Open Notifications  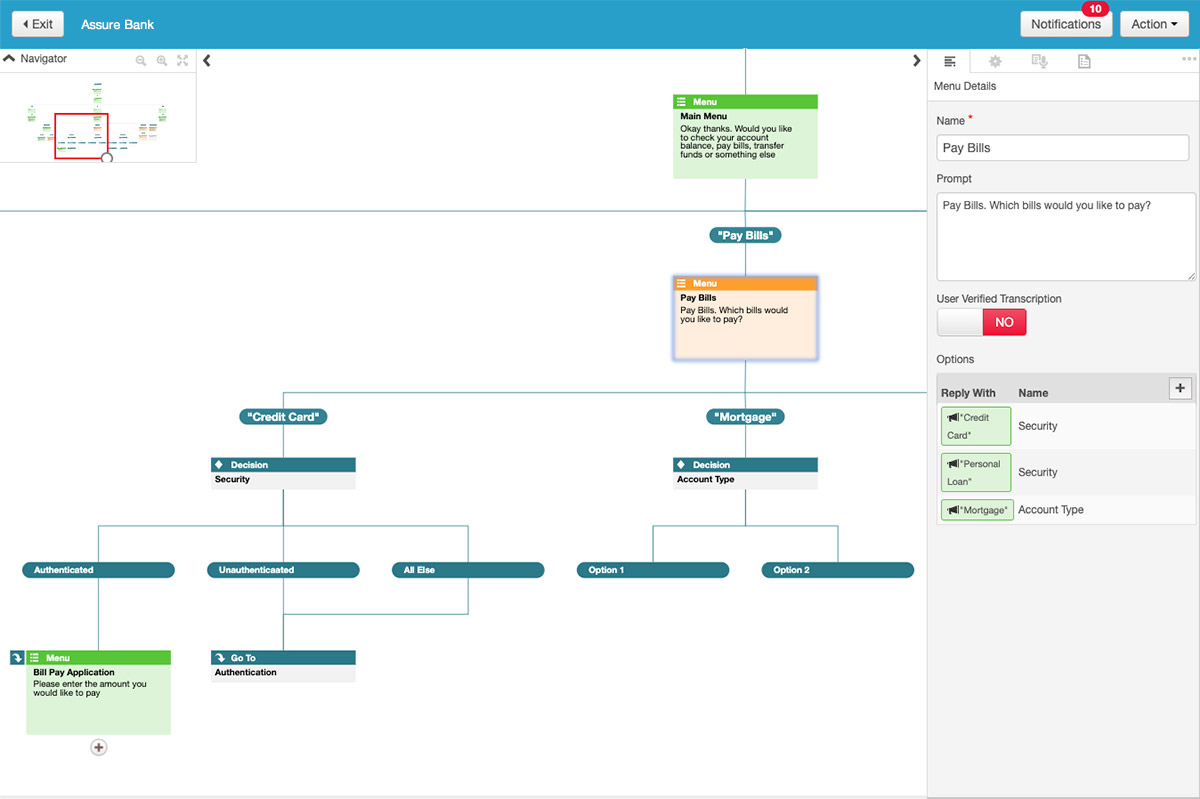click(x=1065, y=24)
